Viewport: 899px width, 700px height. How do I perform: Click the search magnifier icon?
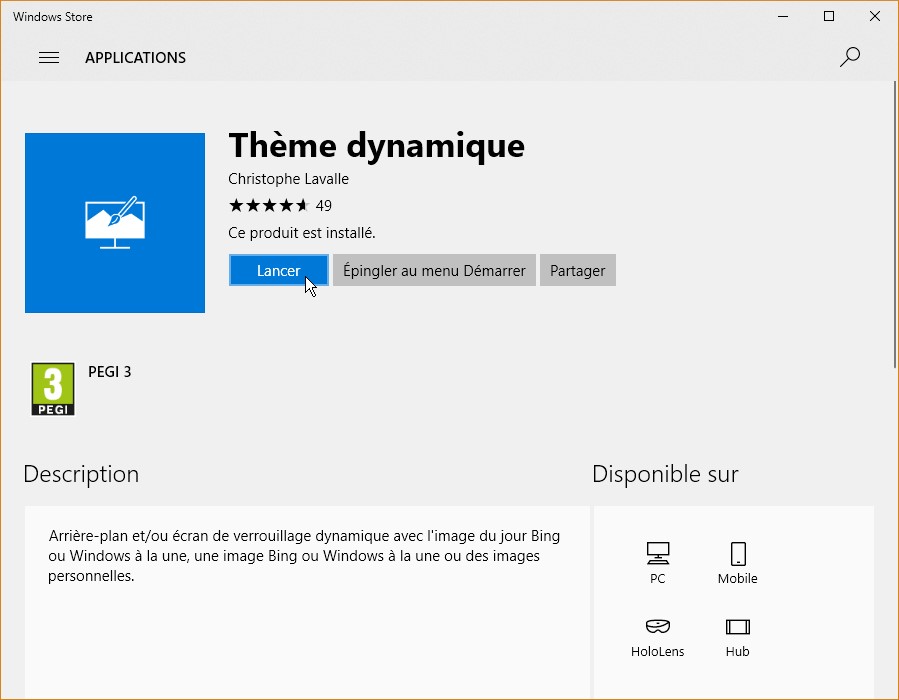850,57
